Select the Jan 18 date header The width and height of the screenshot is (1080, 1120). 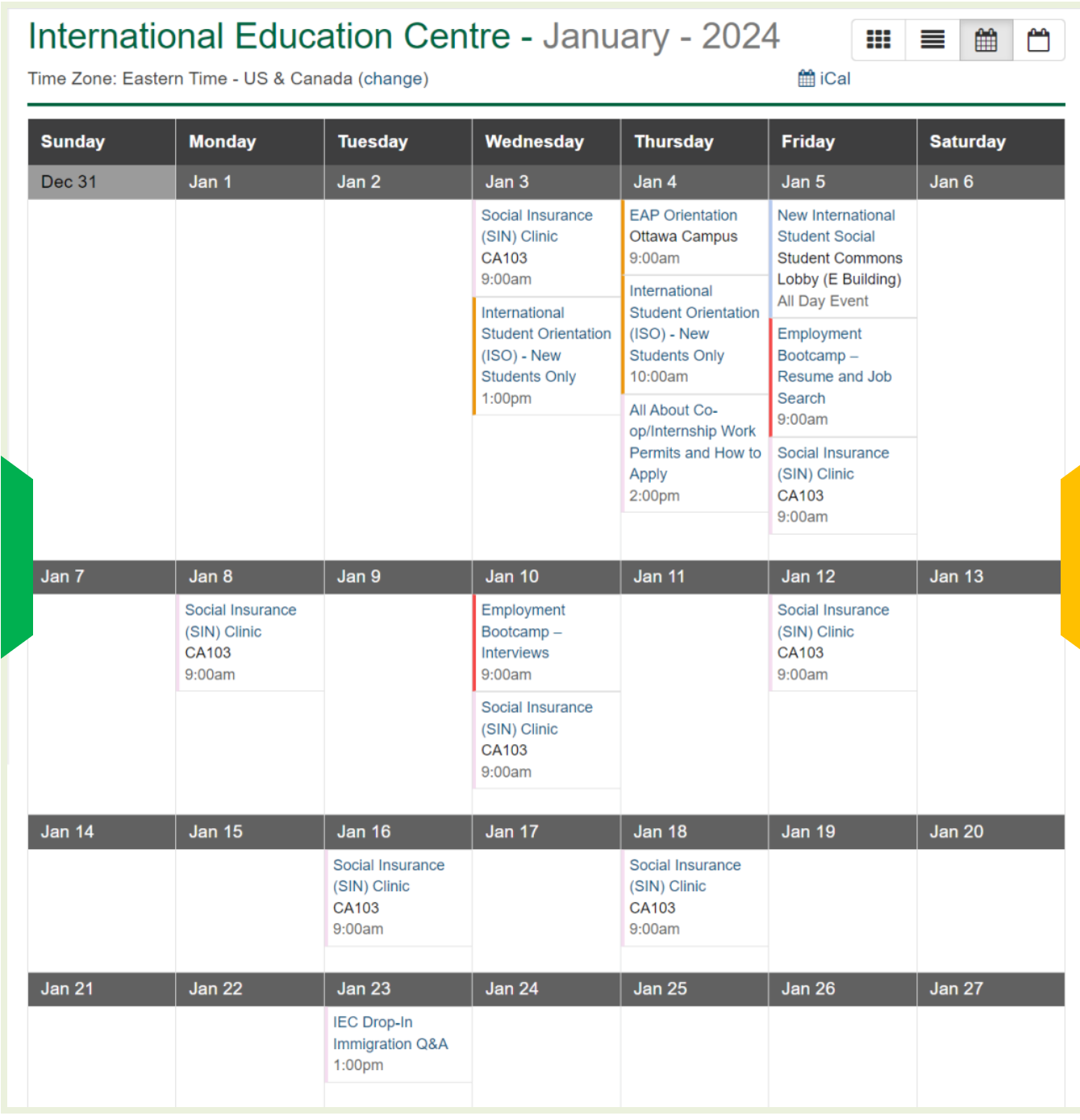tap(660, 831)
